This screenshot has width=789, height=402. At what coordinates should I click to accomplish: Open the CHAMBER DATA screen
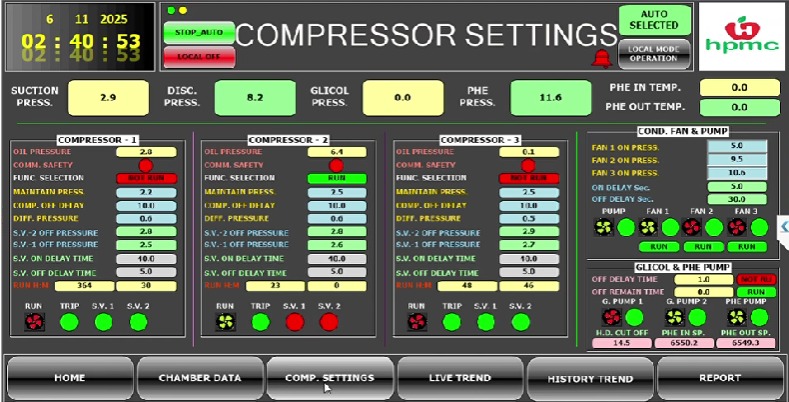coord(200,378)
